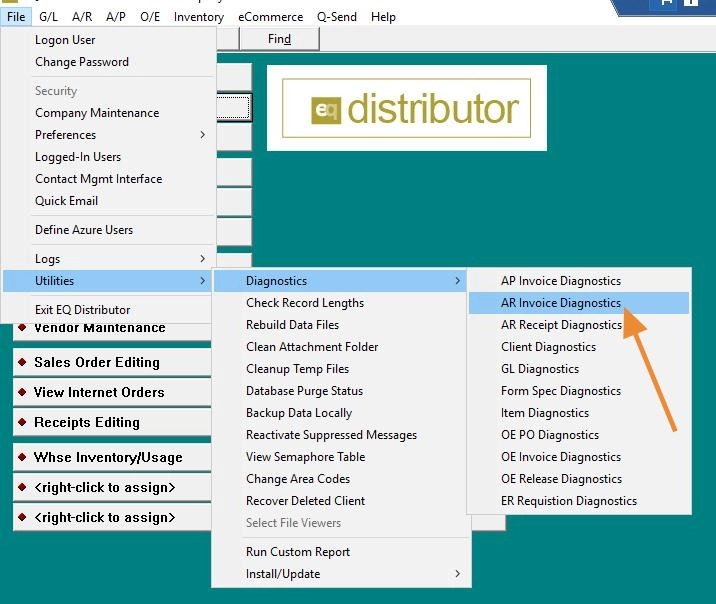Viewport: 716px width, 604px height.
Task: Choose Form Spec Diagnostics
Action: (579, 390)
